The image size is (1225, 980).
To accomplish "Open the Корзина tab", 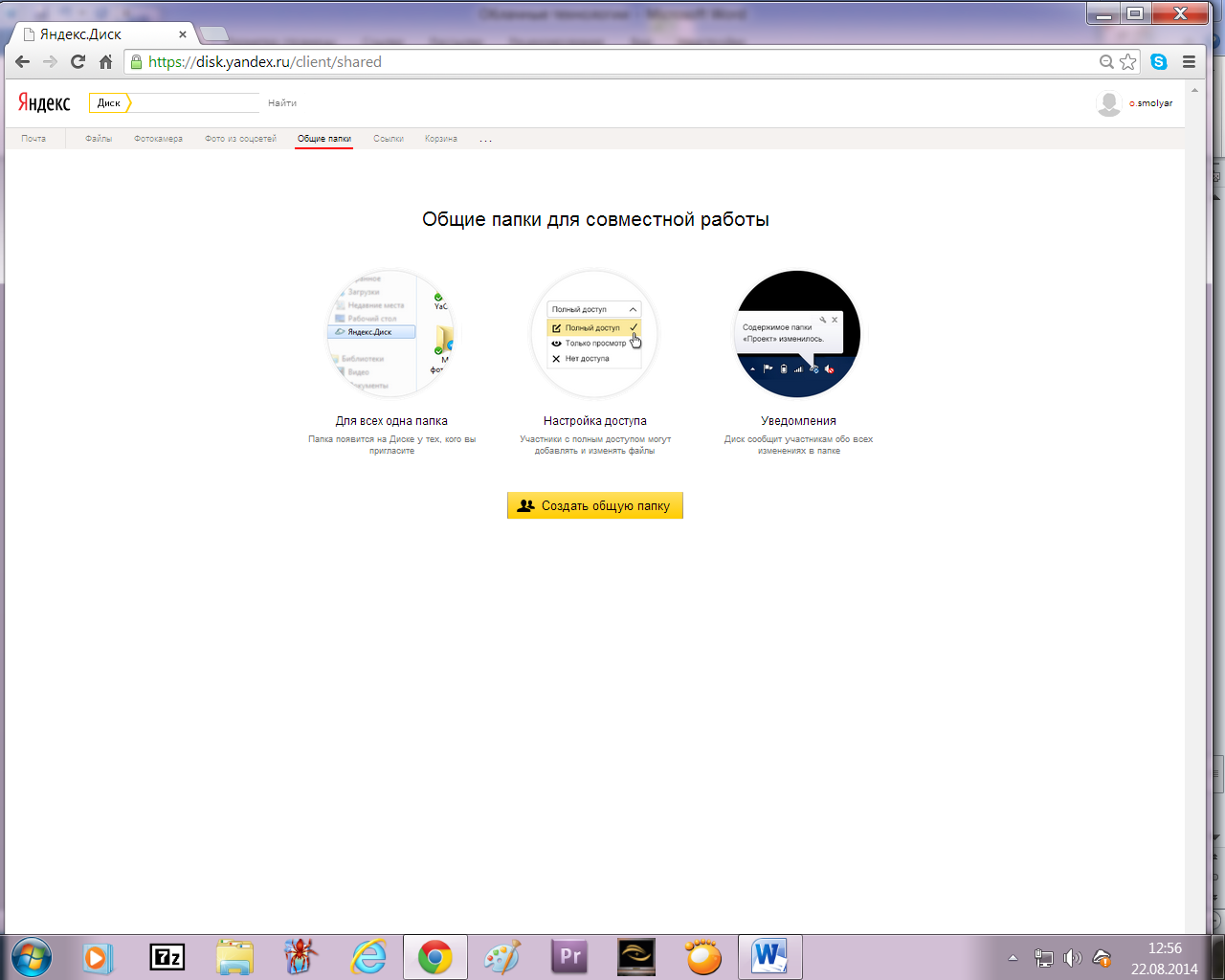I will coord(441,139).
